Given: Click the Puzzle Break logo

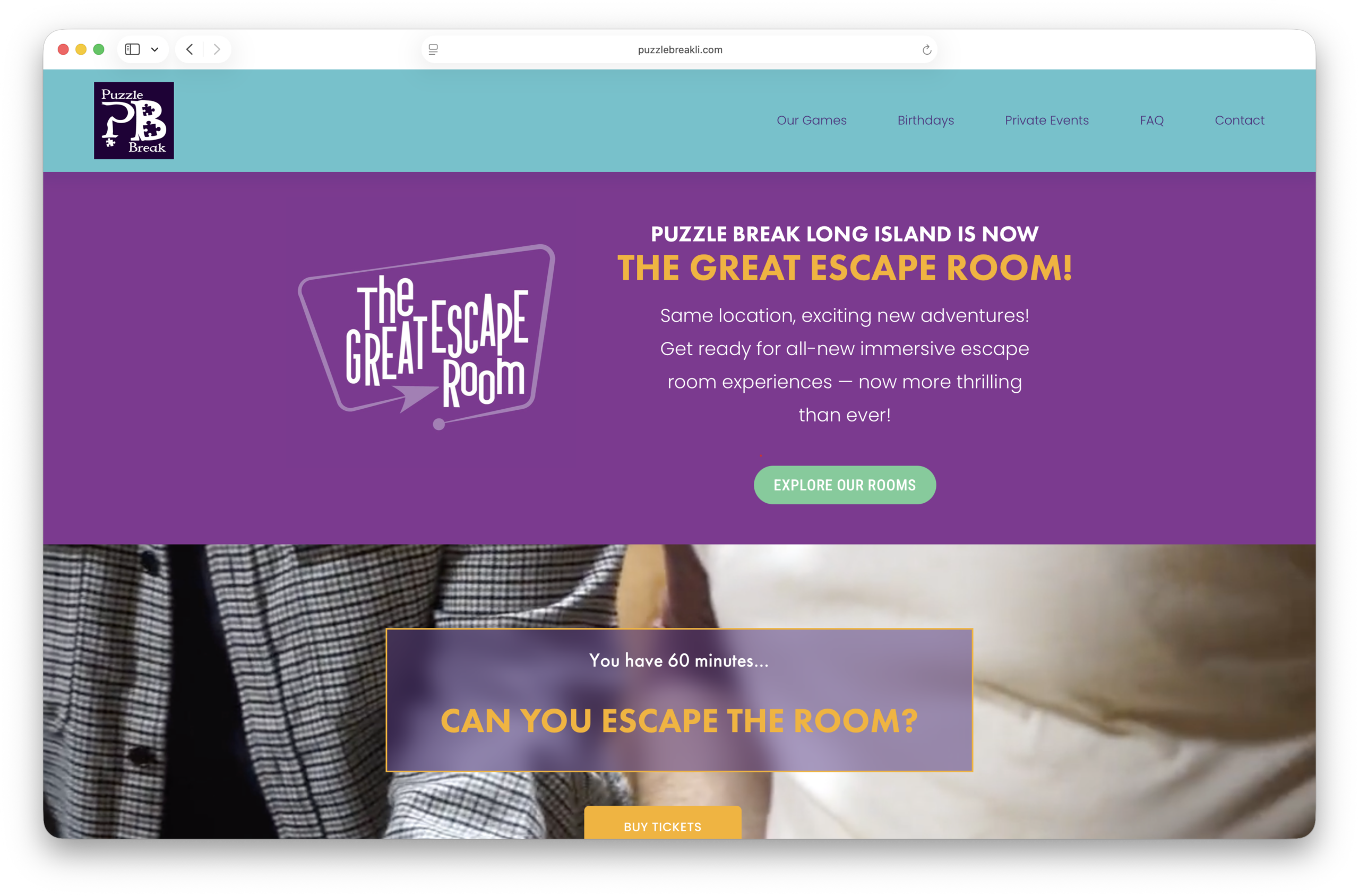Looking at the screenshot, I should 134,120.
